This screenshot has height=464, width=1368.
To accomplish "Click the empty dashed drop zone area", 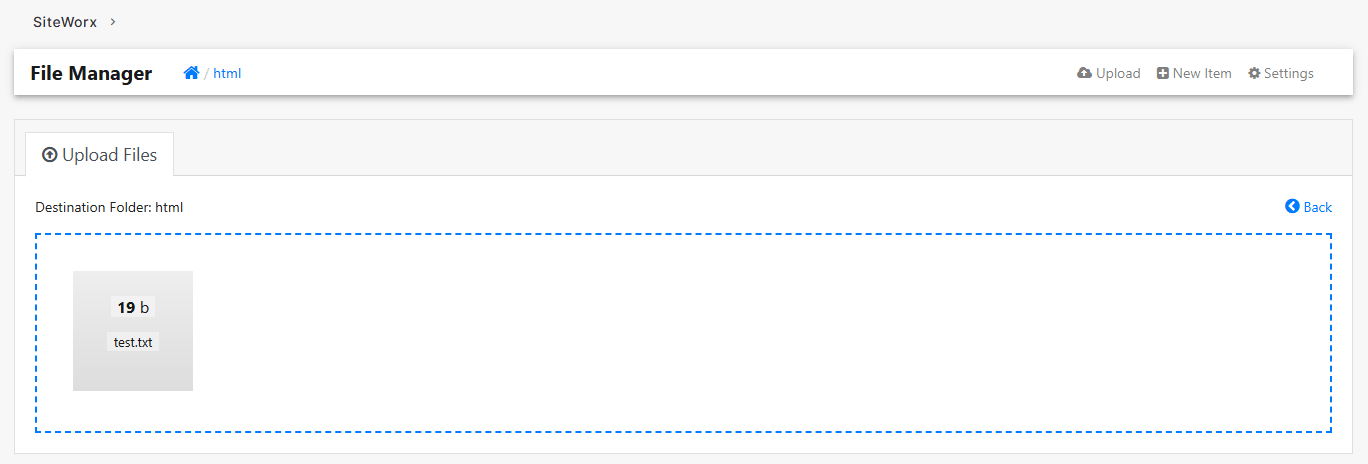I will (x=760, y=333).
